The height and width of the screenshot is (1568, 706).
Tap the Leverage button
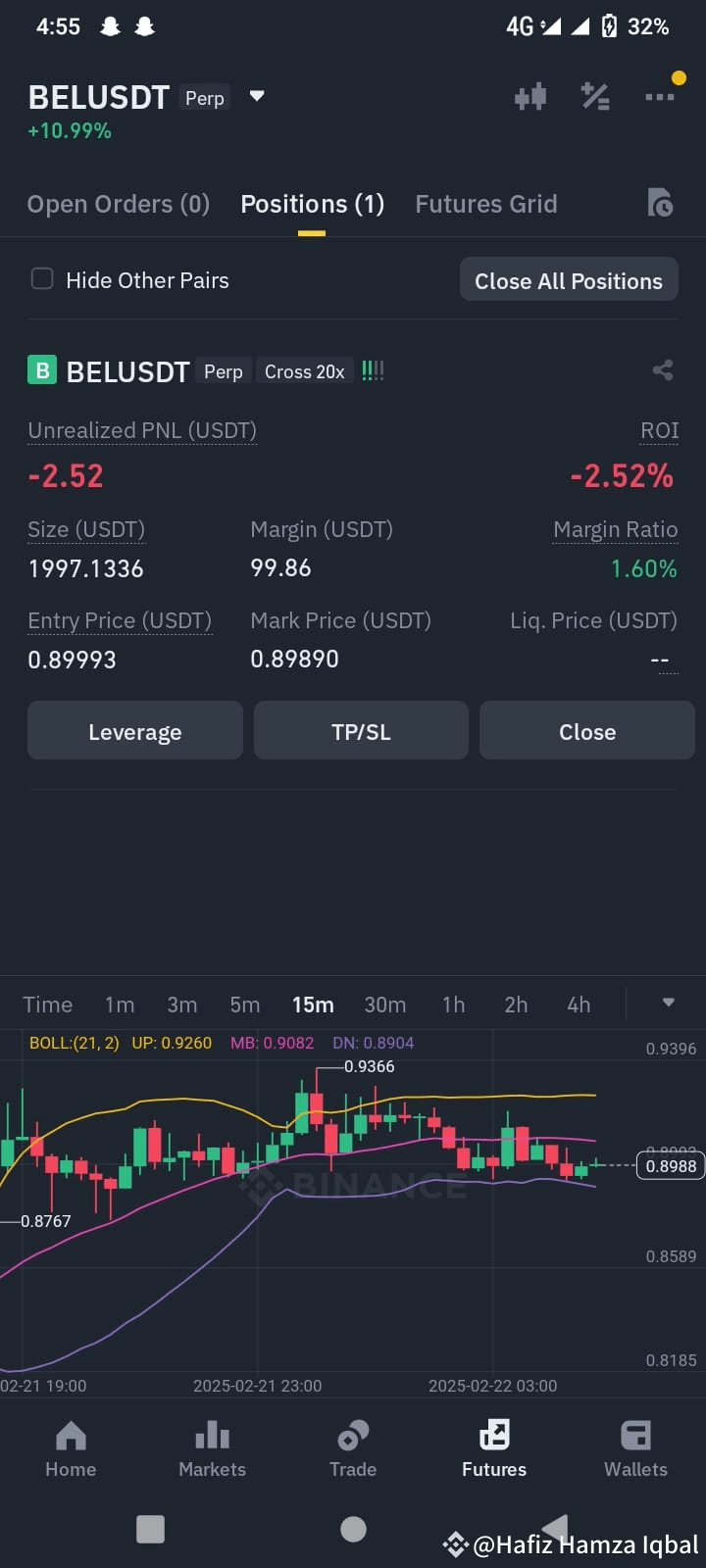(135, 731)
